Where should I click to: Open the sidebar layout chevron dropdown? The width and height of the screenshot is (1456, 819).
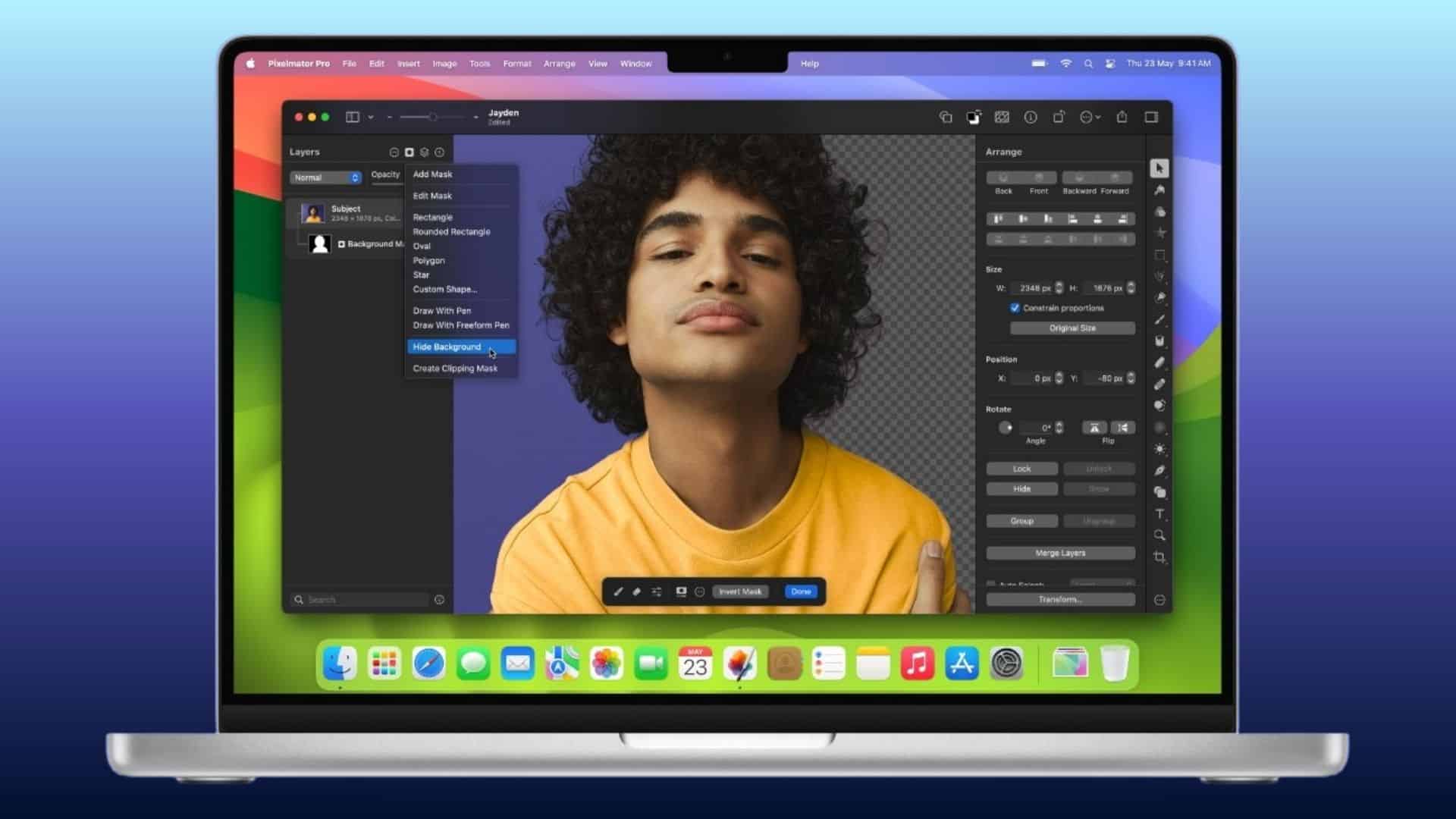coord(371,117)
